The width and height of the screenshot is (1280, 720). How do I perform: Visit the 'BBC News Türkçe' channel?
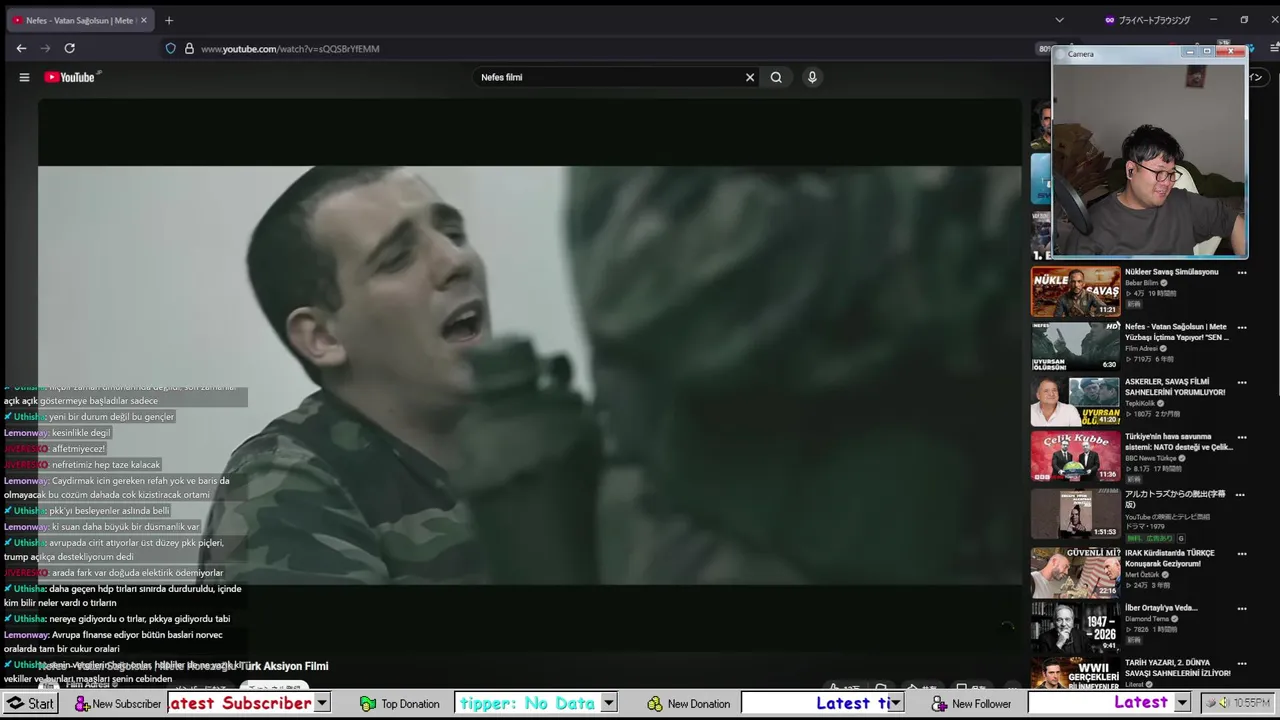(1150, 458)
